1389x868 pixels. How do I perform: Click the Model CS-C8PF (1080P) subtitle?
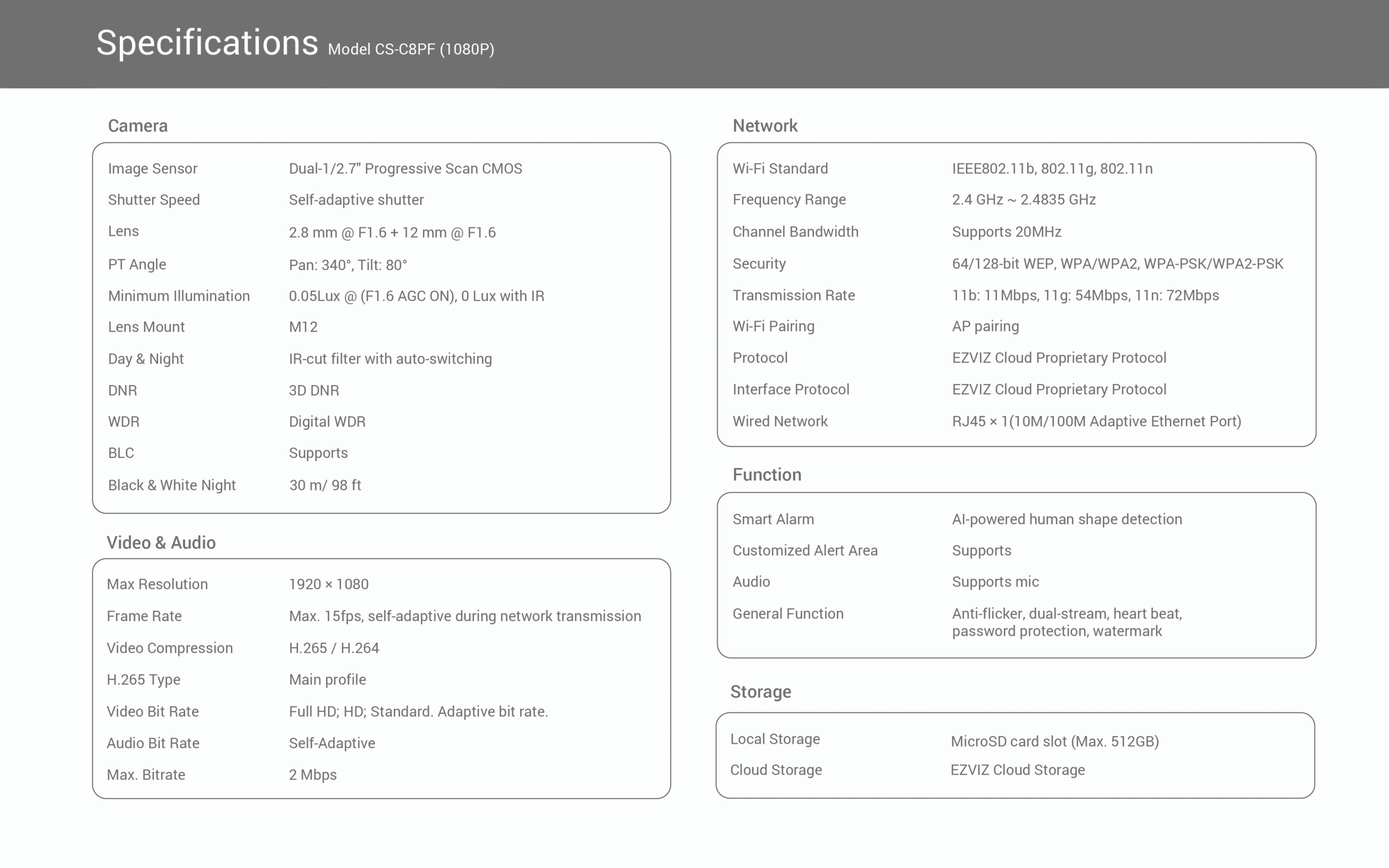click(410, 49)
